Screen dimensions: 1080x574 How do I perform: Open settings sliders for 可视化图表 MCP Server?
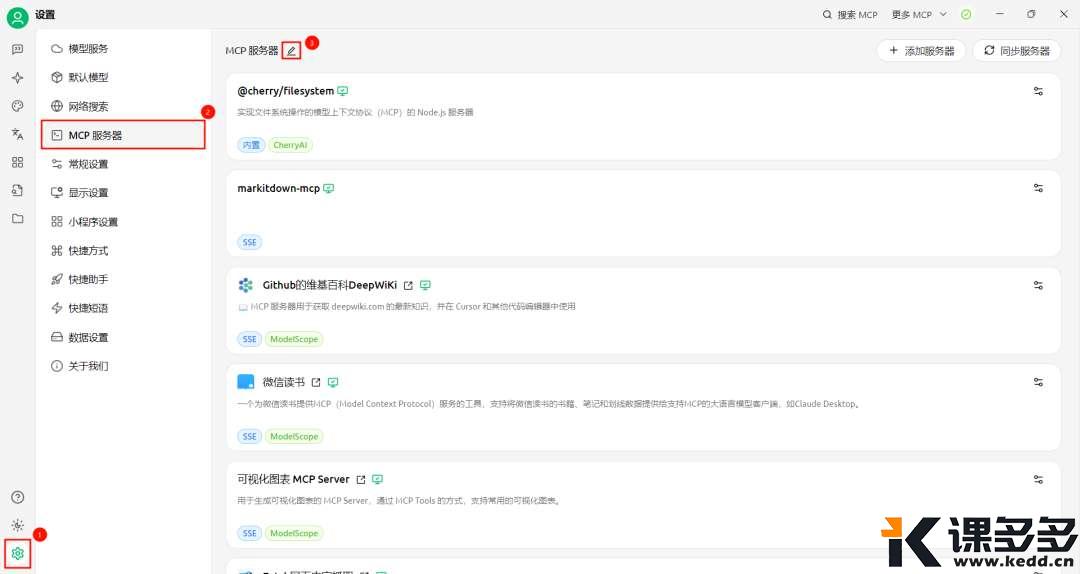pyautogui.click(x=1038, y=479)
